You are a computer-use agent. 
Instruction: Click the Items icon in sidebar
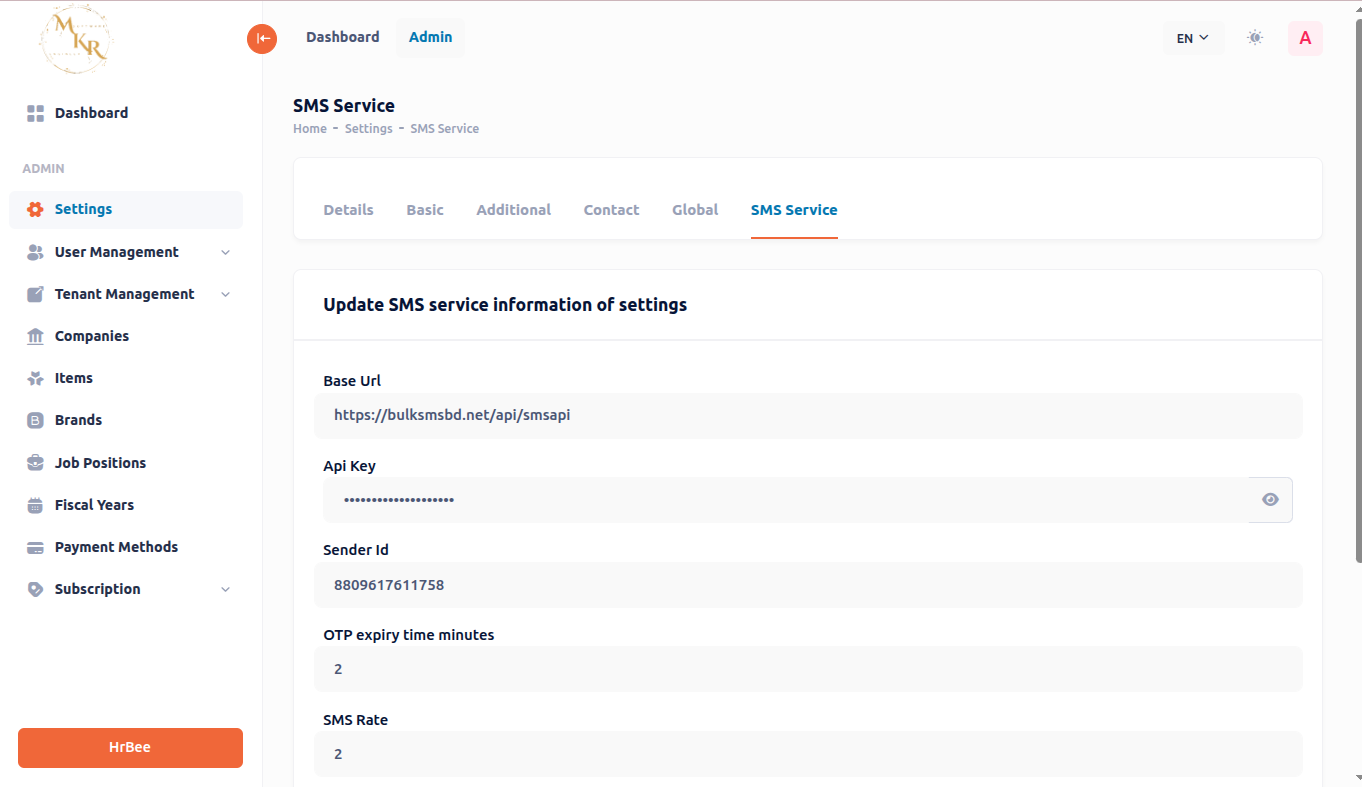[36, 378]
